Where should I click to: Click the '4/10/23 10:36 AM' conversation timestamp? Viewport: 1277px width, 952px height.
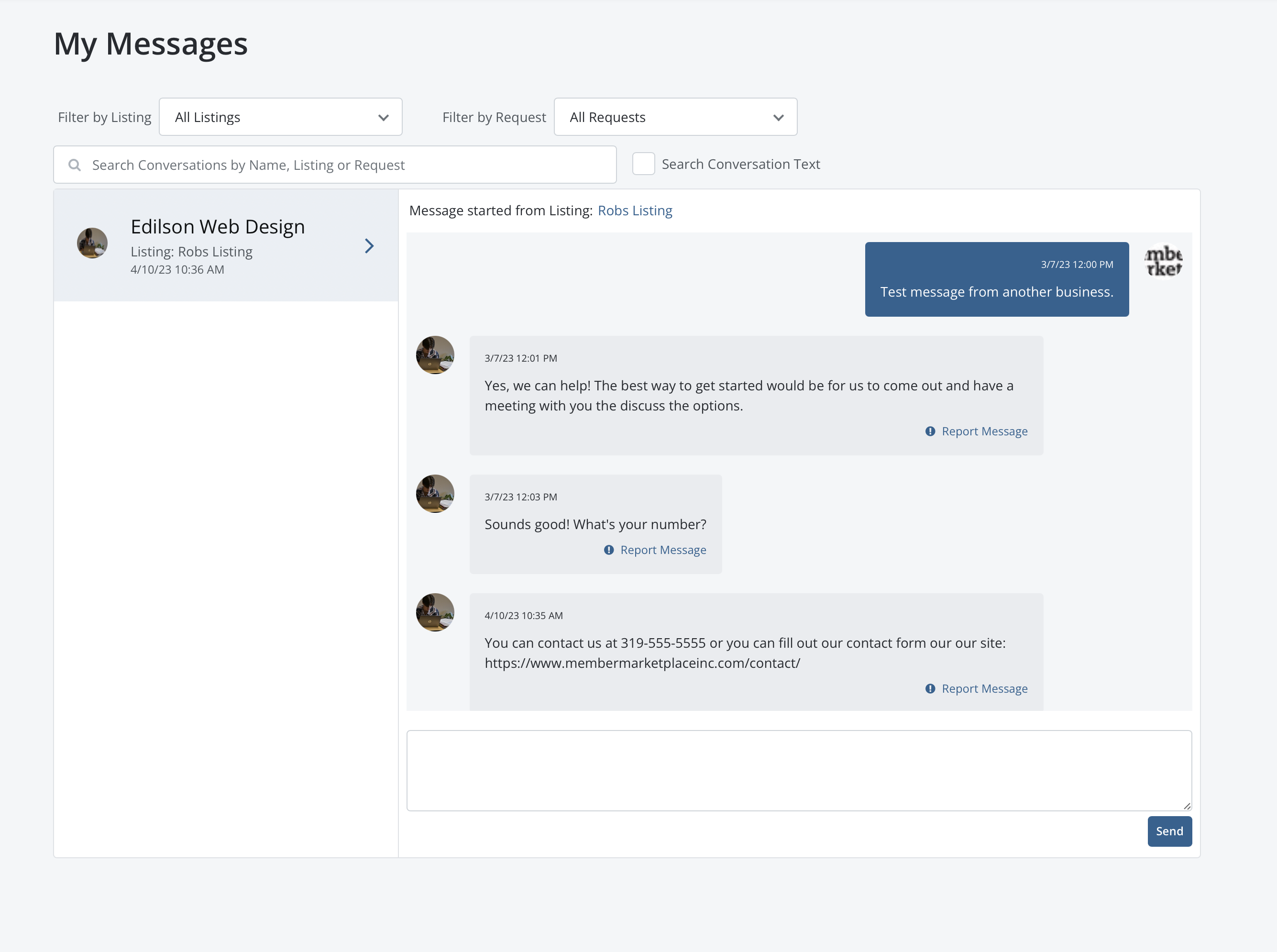[x=177, y=270]
